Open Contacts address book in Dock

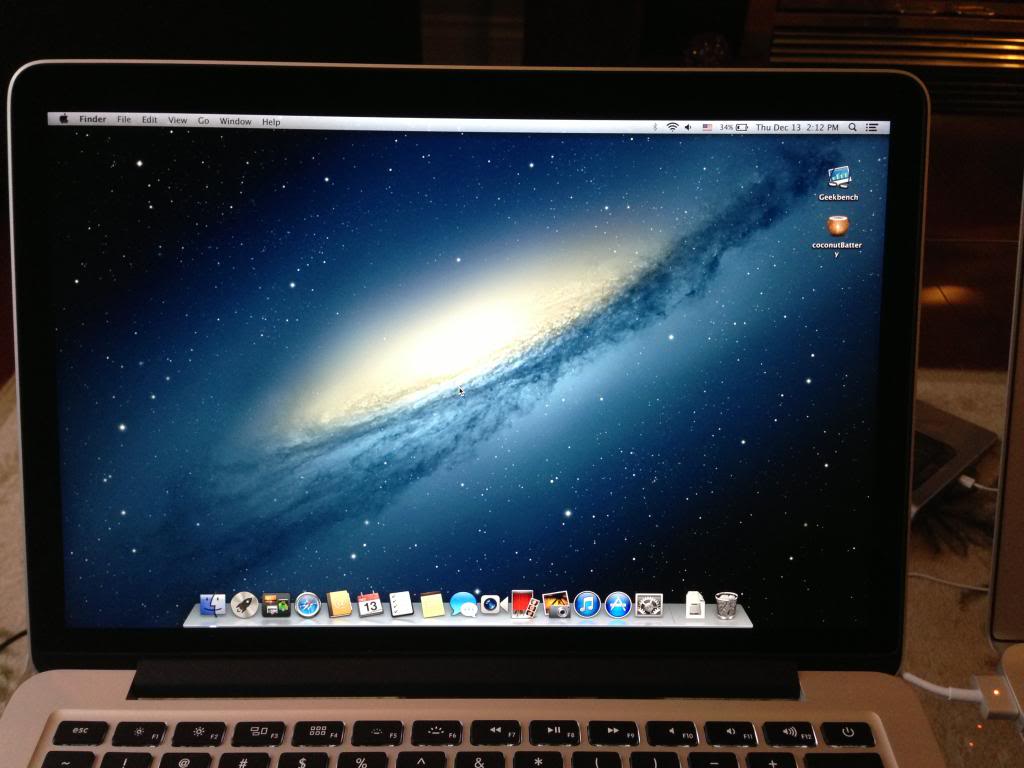point(339,604)
